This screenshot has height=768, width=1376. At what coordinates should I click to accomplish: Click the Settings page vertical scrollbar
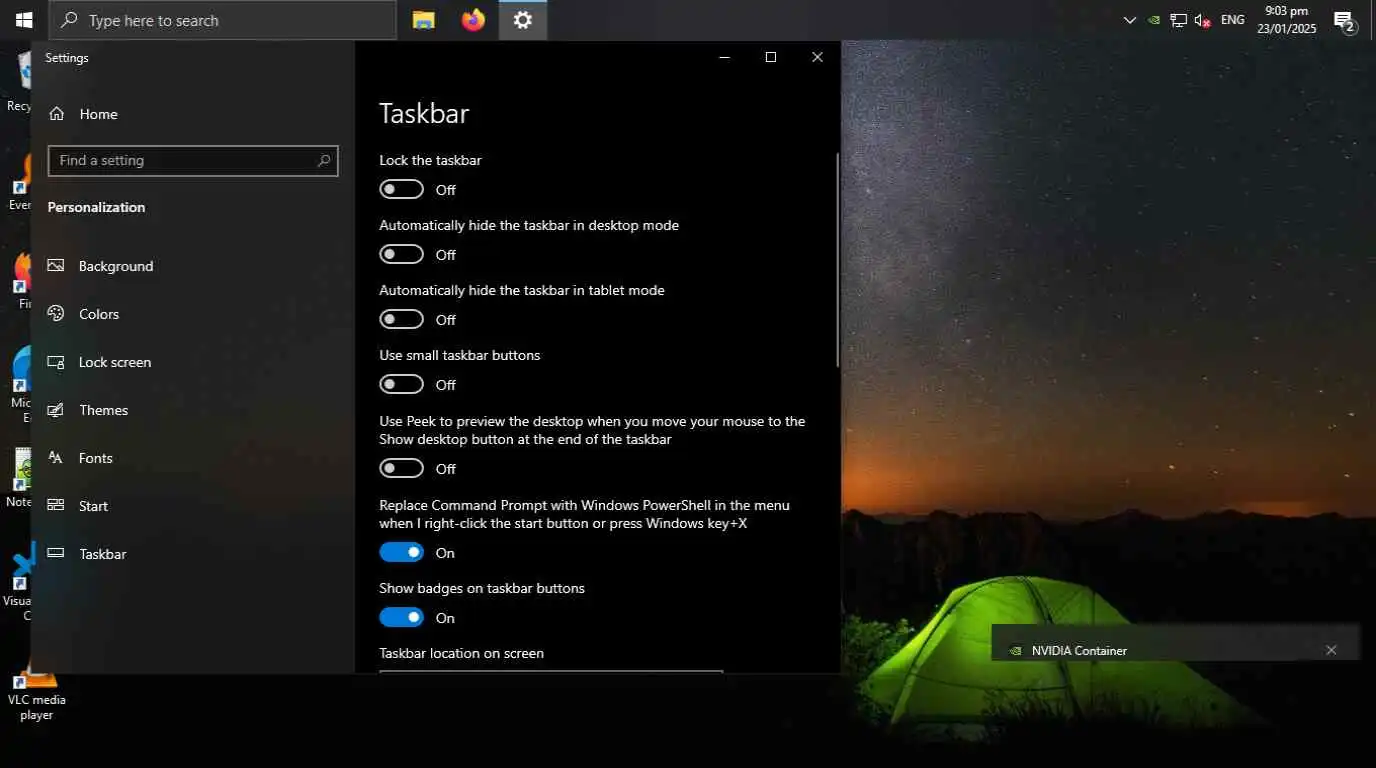(837, 259)
